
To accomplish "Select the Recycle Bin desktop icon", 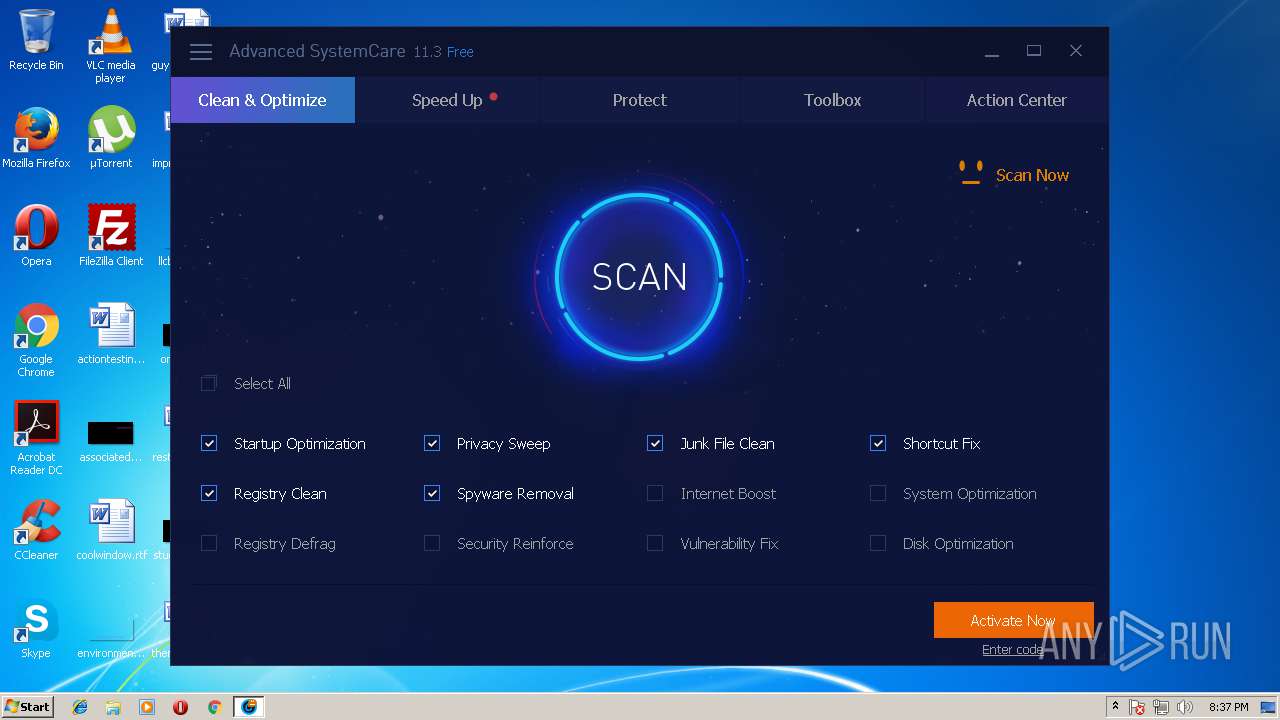I will click(x=36, y=40).
